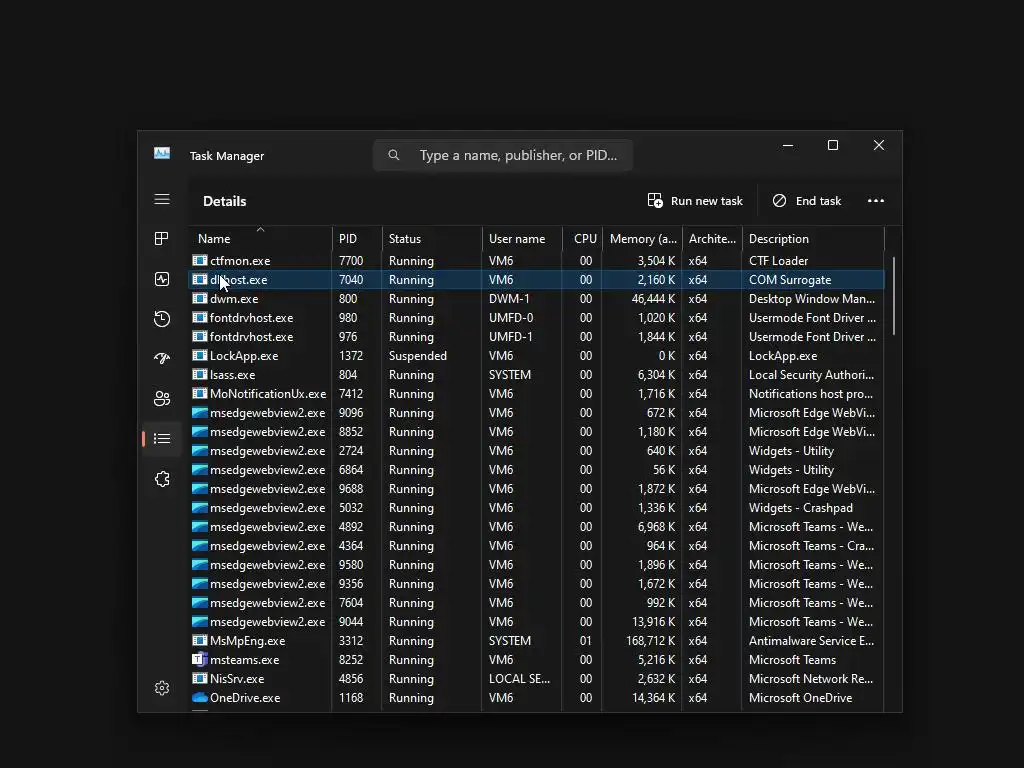Click the CTF Loader description

coord(778,261)
